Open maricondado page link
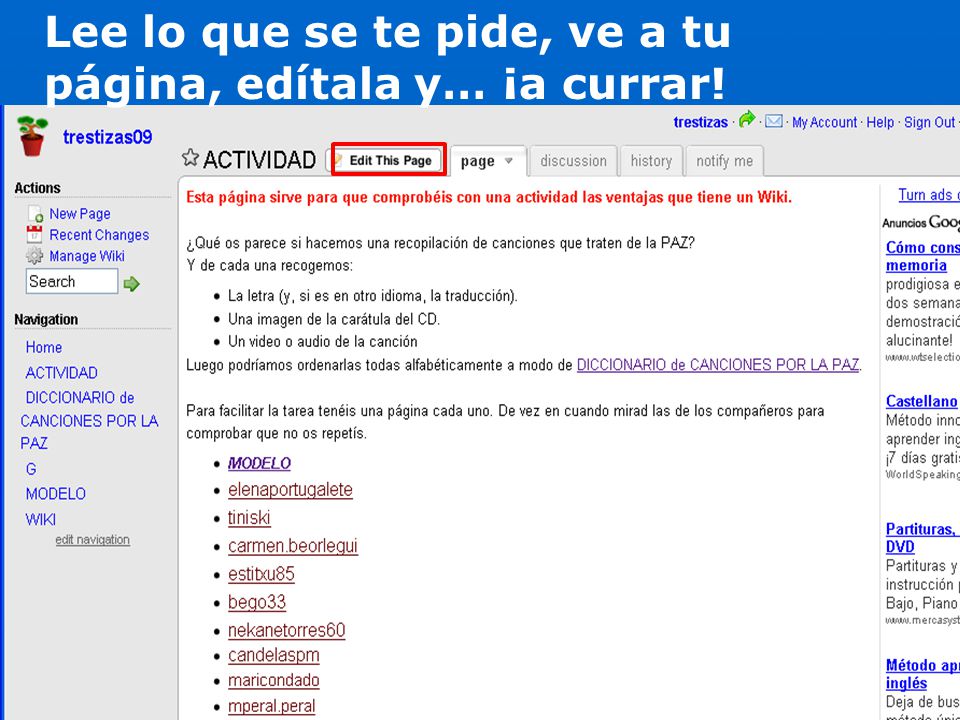This screenshot has height=720, width=960. [274, 680]
